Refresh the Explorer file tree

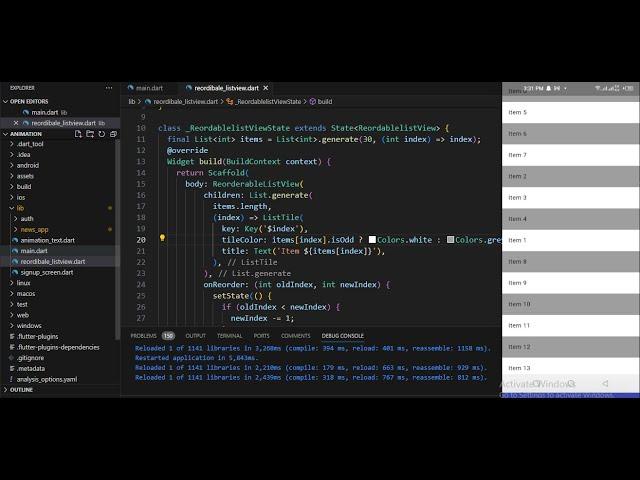[x=102, y=134]
